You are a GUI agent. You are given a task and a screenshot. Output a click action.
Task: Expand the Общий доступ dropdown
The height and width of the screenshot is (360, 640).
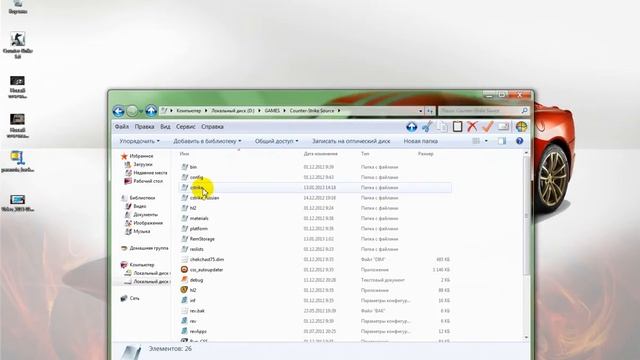tap(276, 141)
